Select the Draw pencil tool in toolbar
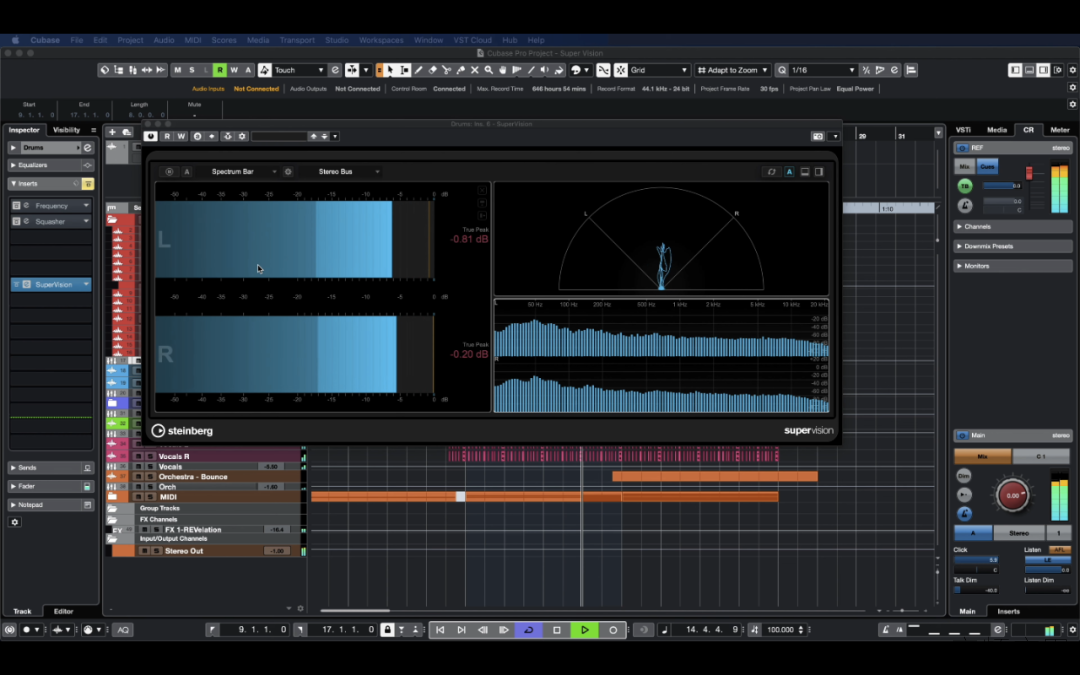This screenshot has height=675, width=1080. [x=418, y=70]
